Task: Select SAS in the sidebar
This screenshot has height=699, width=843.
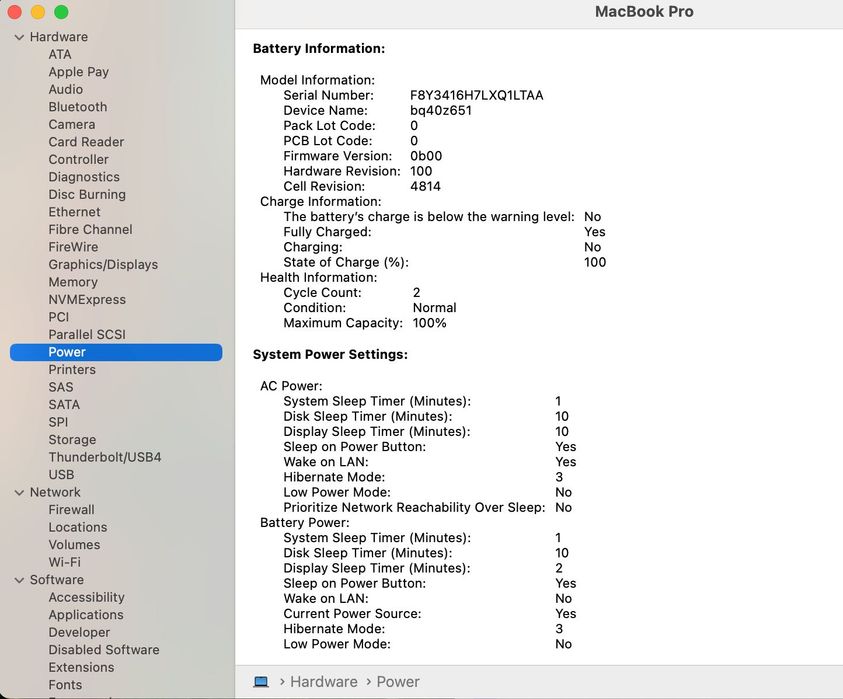Action: point(61,387)
